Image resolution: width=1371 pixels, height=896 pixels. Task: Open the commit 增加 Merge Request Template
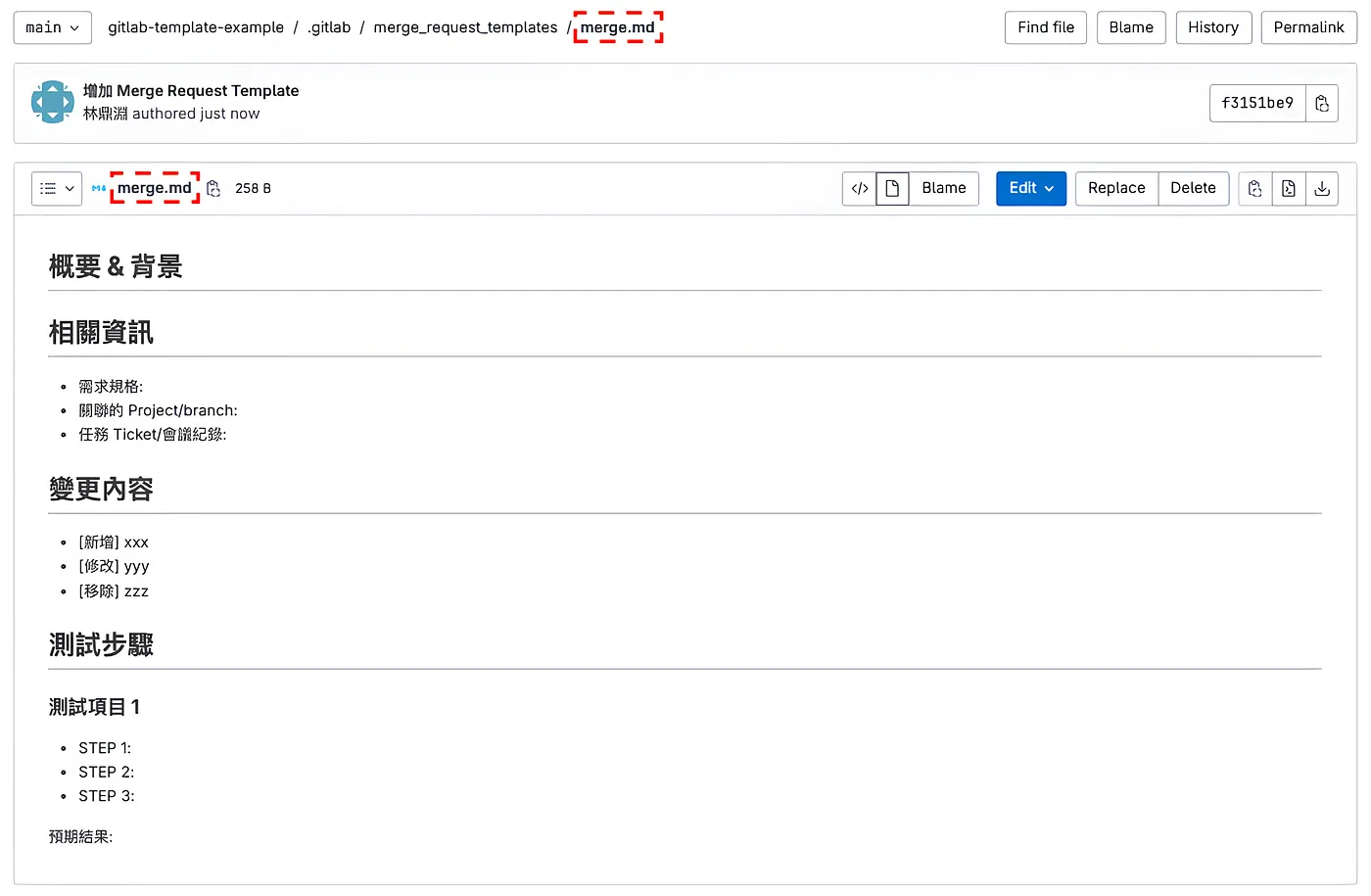(191, 91)
